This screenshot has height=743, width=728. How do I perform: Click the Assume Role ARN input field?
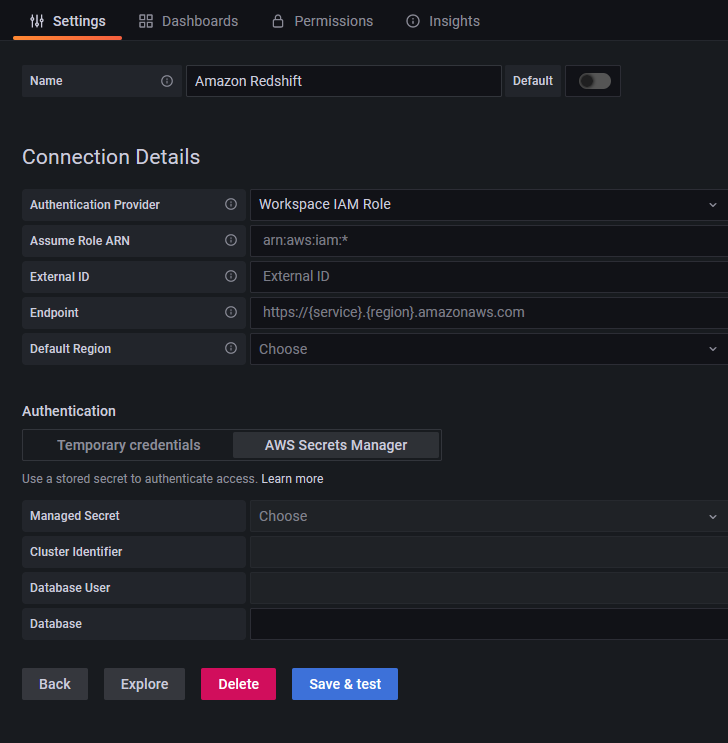[x=488, y=241]
